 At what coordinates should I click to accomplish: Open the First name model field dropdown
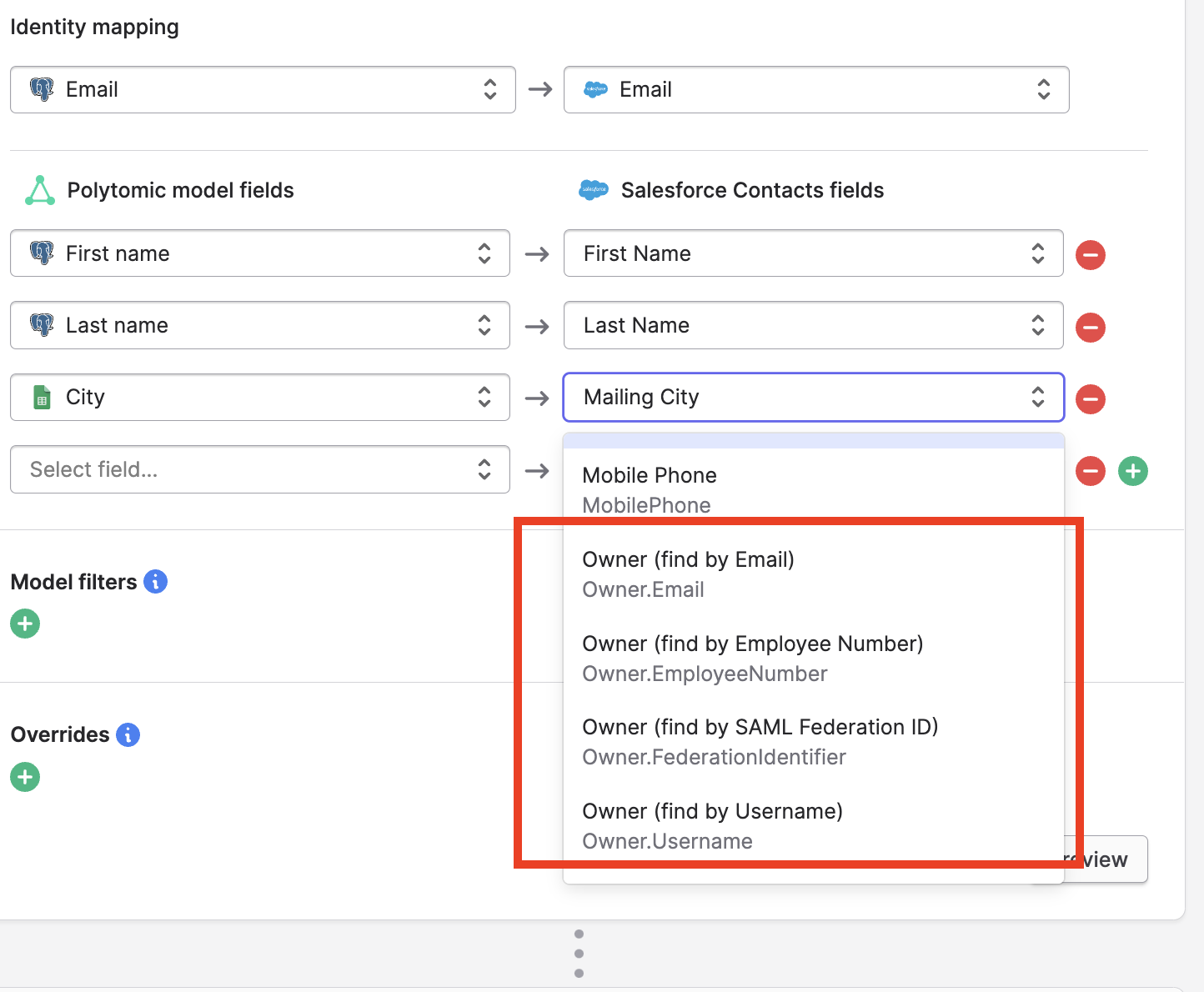click(x=260, y=253)
